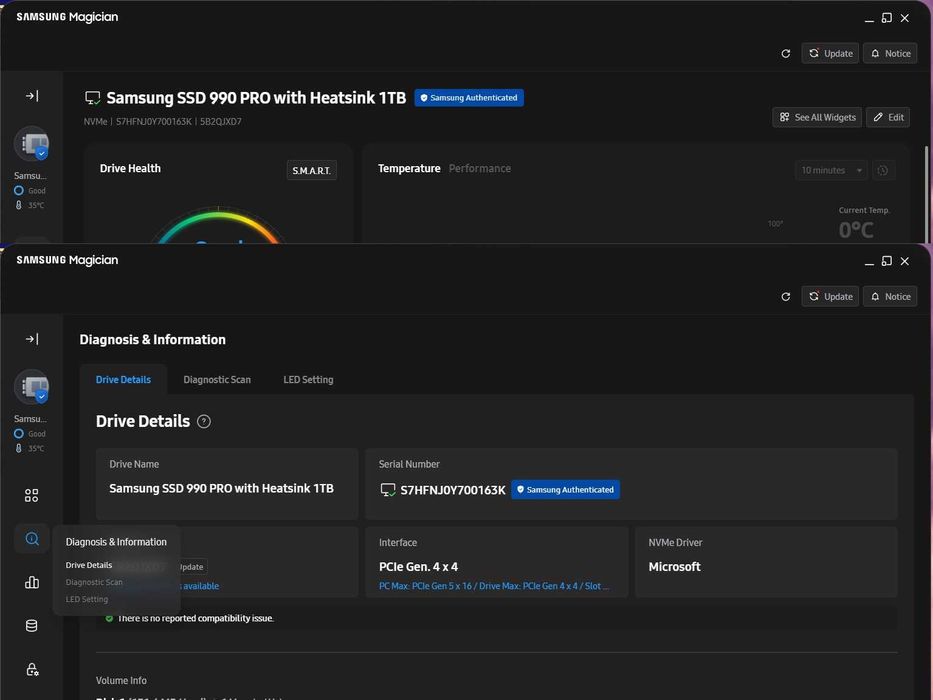Click Diagnosis & Information flyout heading

(116, 542)
